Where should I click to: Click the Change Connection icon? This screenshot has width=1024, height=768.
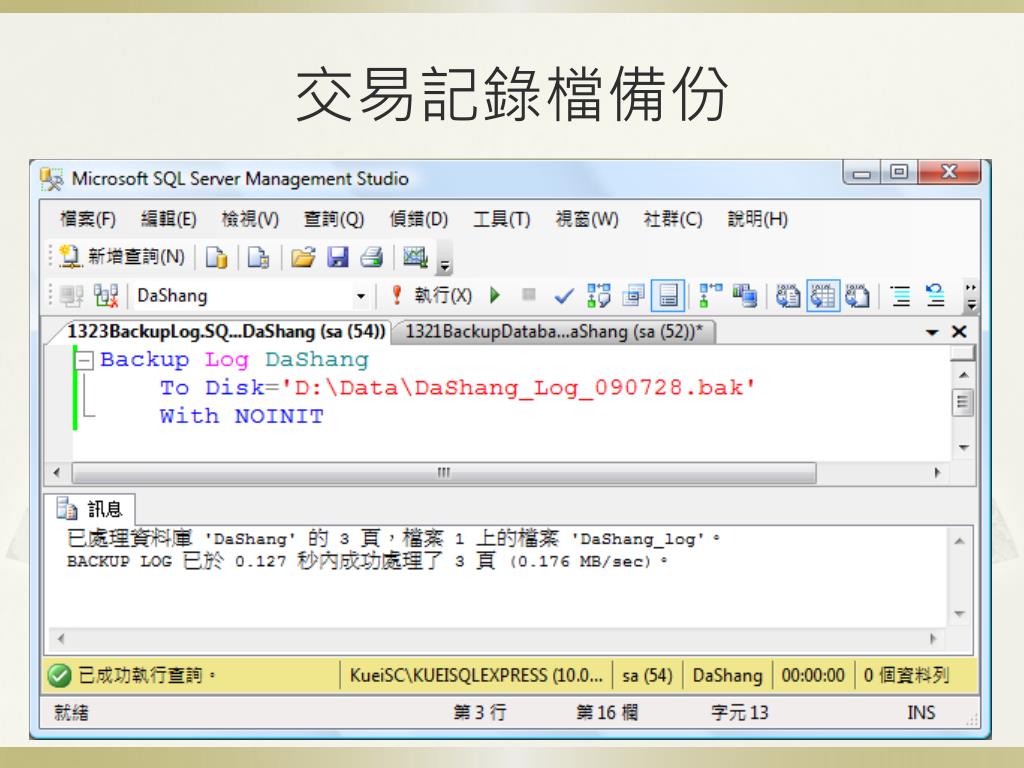[x=106, y=296]
